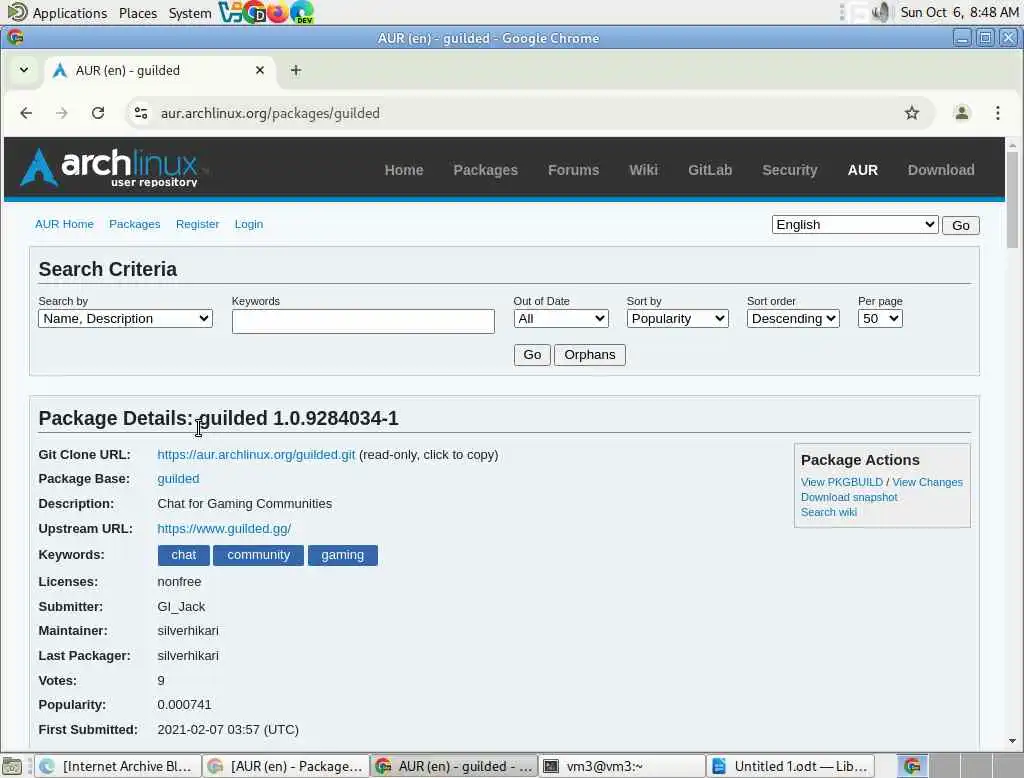Click the Login link

(x=249, y=224)
